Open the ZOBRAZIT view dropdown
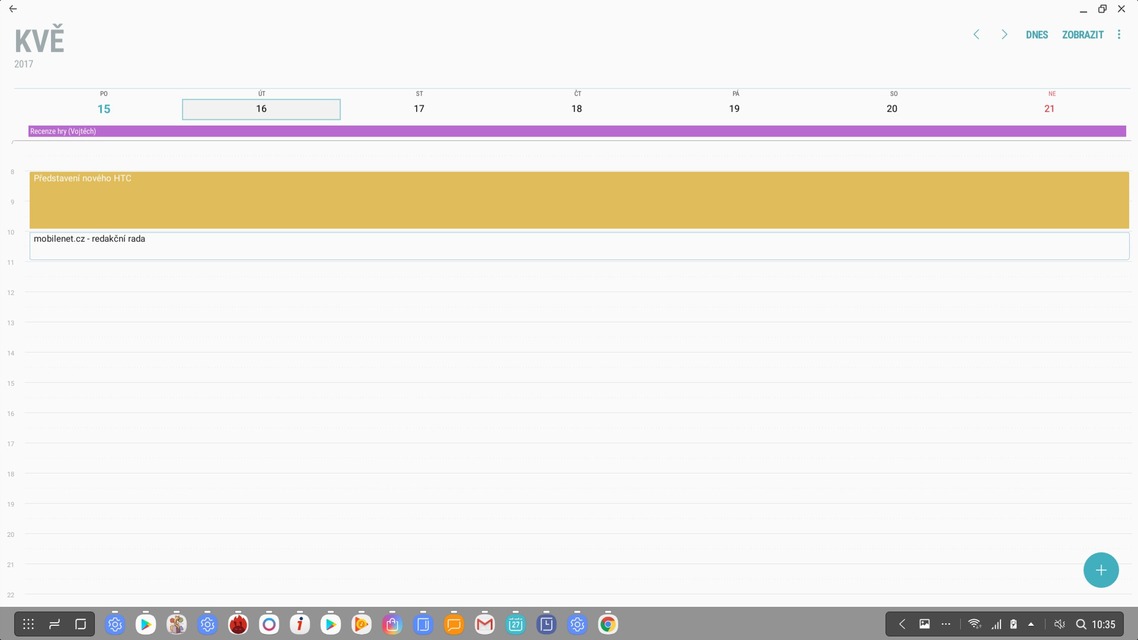Image resolution: width=1138 pixels, height=640 pixels. tap(1082, 35)
